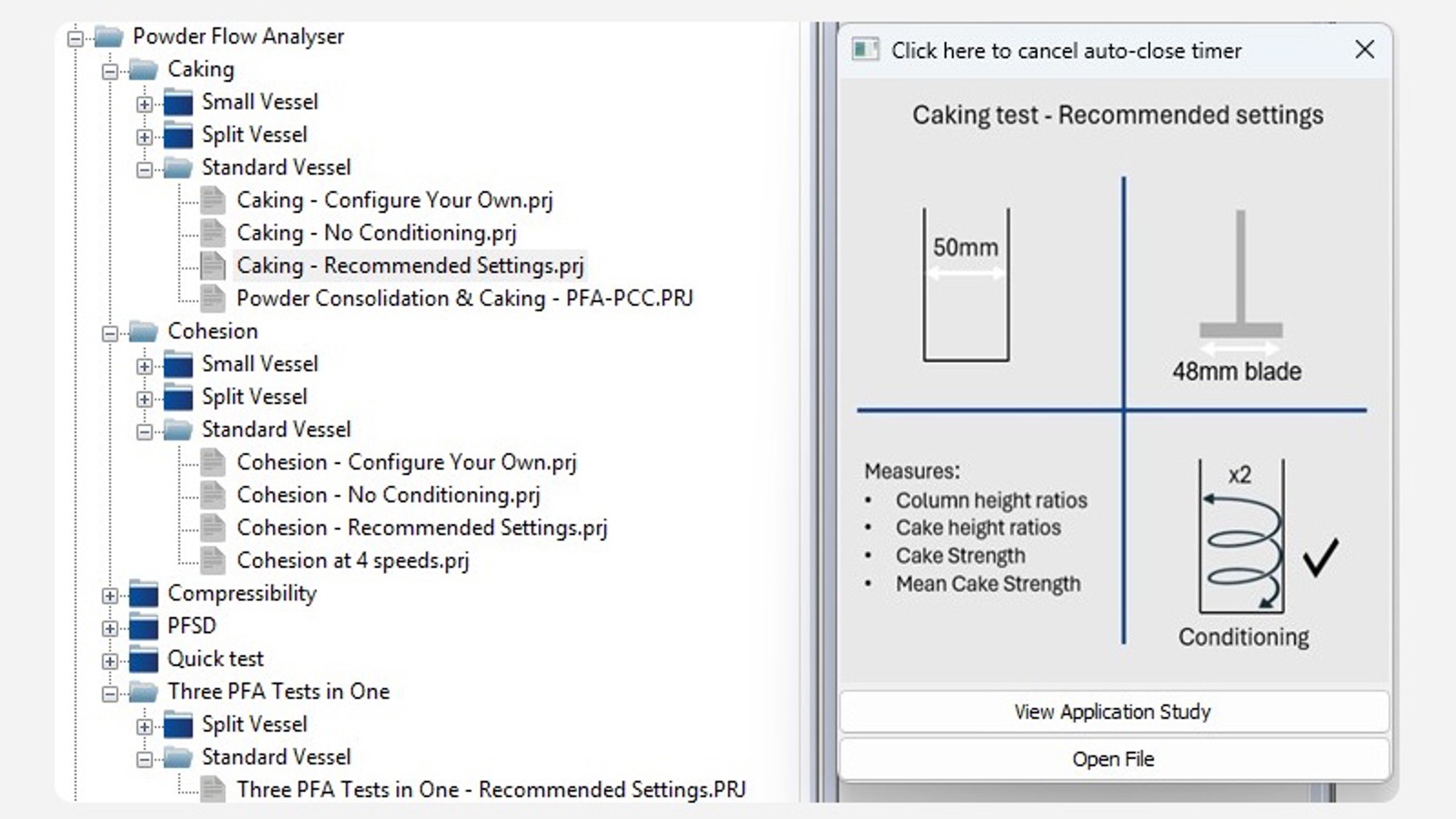Viewport: 1456px width, 819px height.
Task: Click Three PFA Tests Recommended Settings file icon
Action: pyautogui.click(x=213, y=790)
